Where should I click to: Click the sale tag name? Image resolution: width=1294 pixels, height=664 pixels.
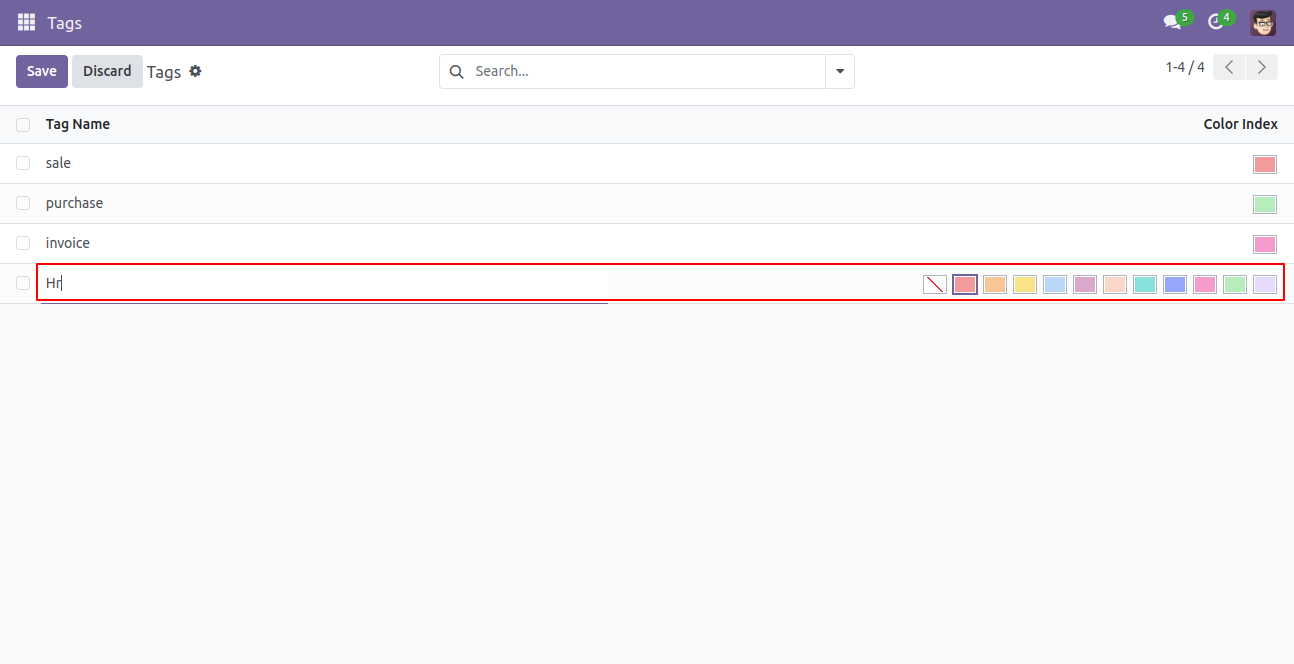[x=58, y=163]
